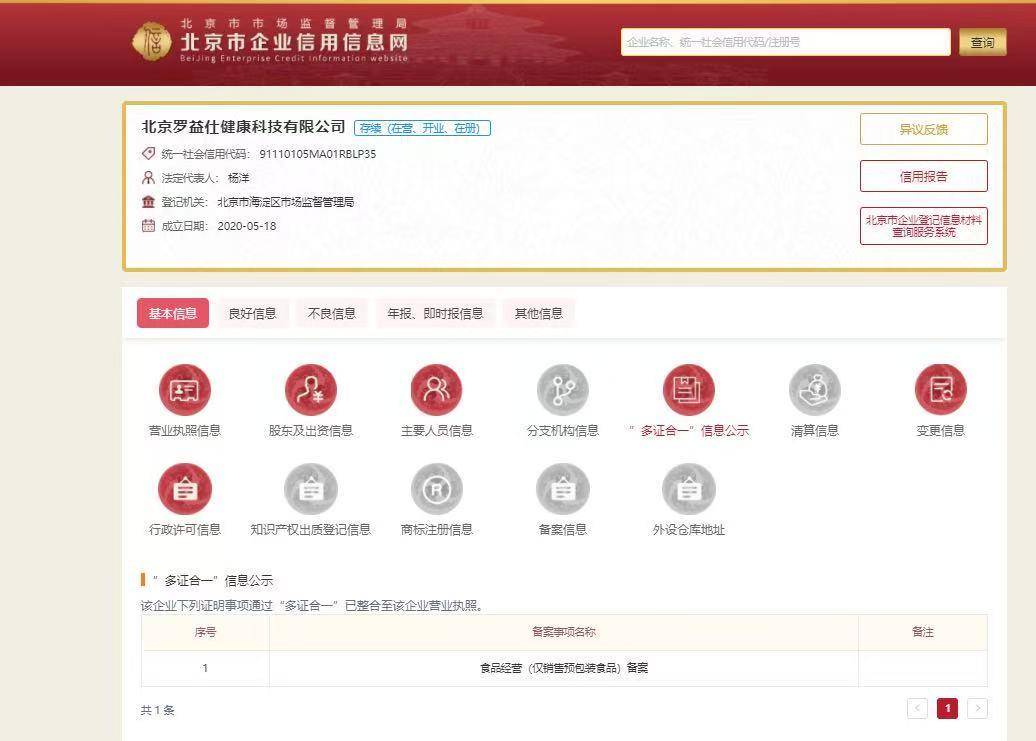Click the 序号 column header
1036x741 pixels.
click(205, 632)
